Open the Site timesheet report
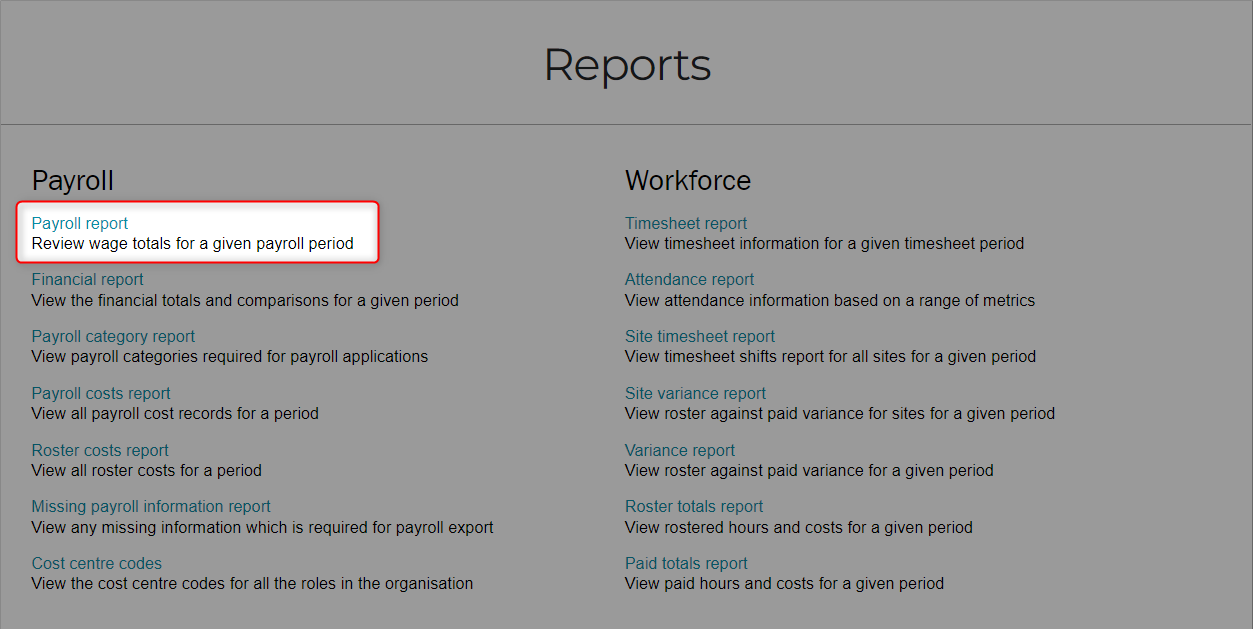The width and height of the screenshot is (1253, 629). [x=700, y=337]
